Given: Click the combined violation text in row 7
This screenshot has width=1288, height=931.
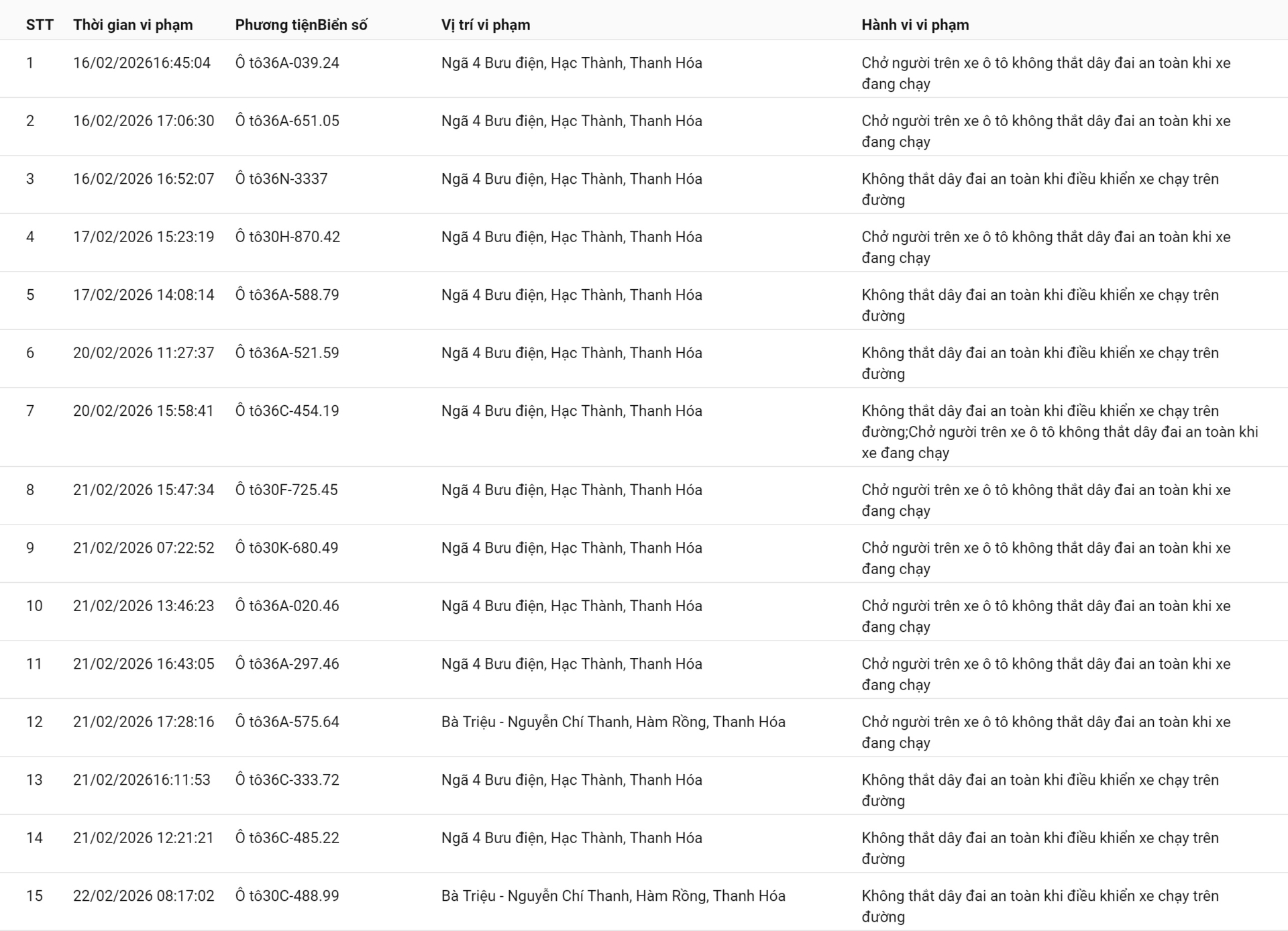Looking at the screenshot, I should [x=1059, y=431].
